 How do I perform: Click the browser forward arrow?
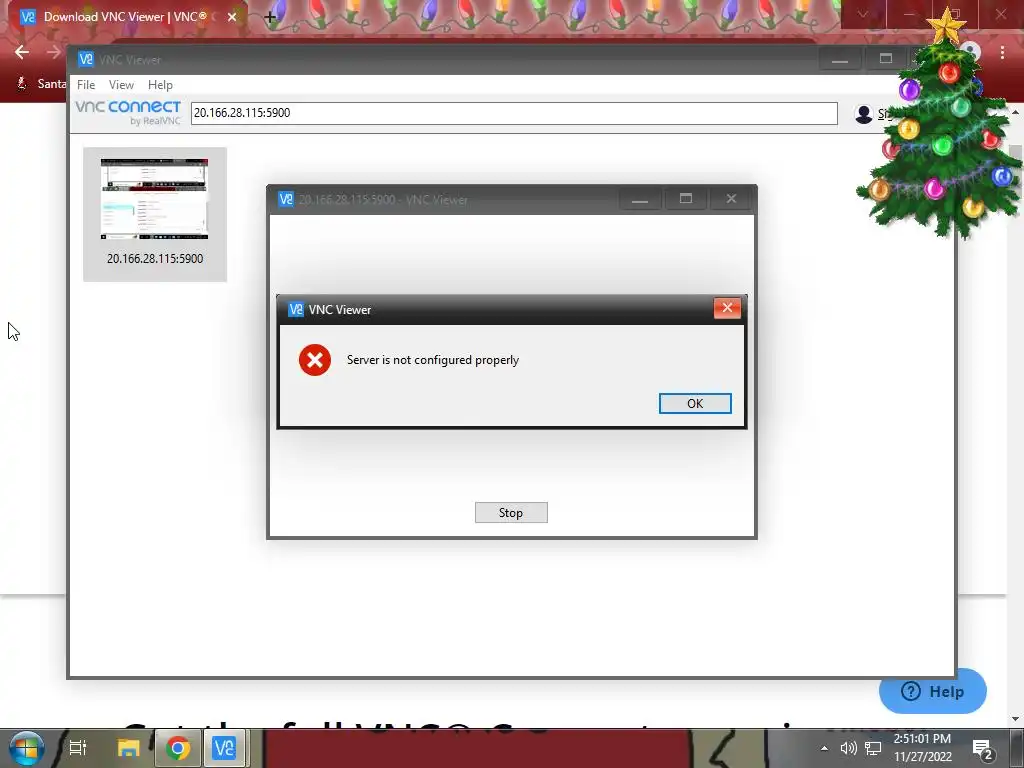(54, 52)
